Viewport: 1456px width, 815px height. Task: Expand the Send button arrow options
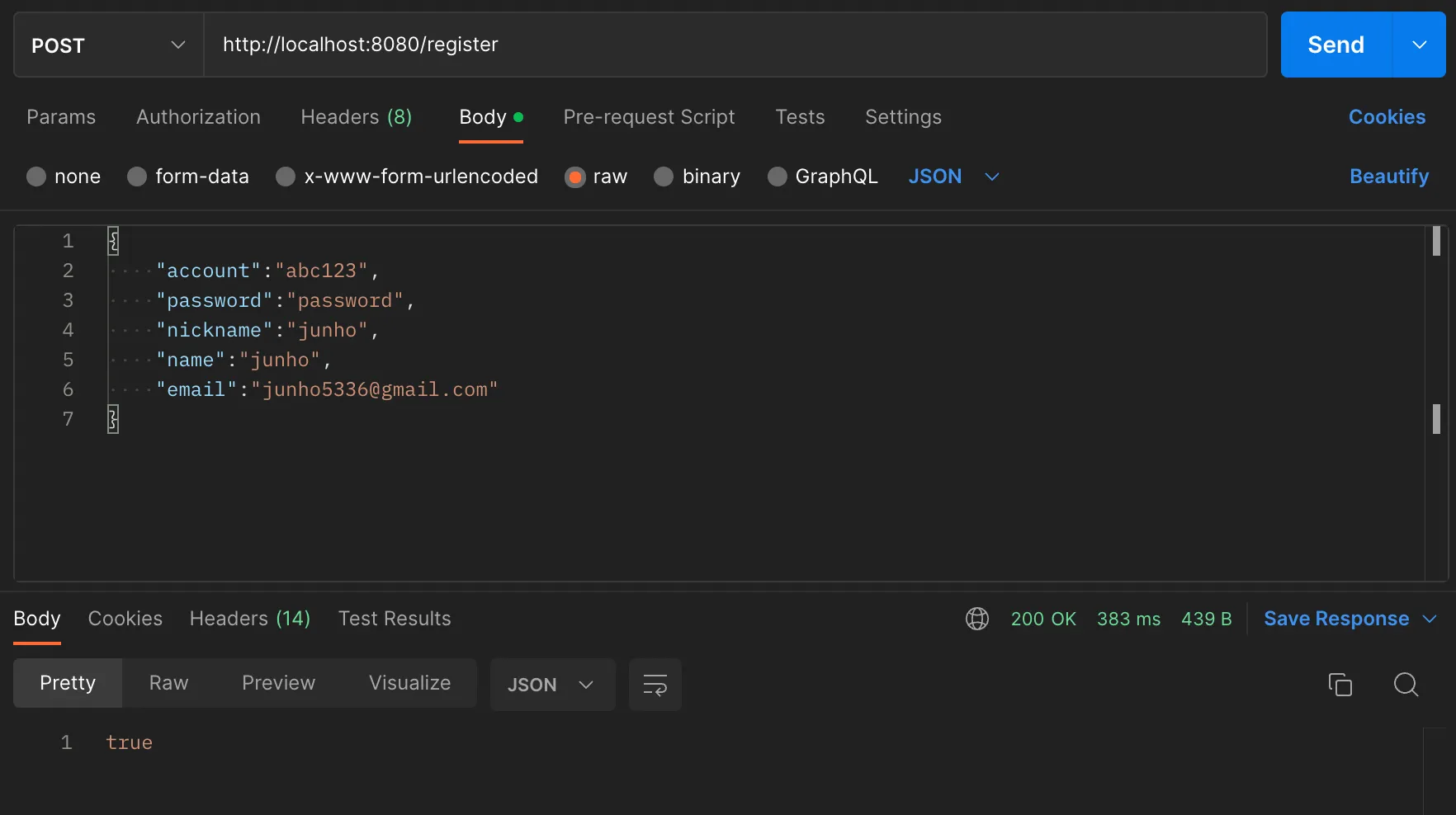[x=1419, y=45]
